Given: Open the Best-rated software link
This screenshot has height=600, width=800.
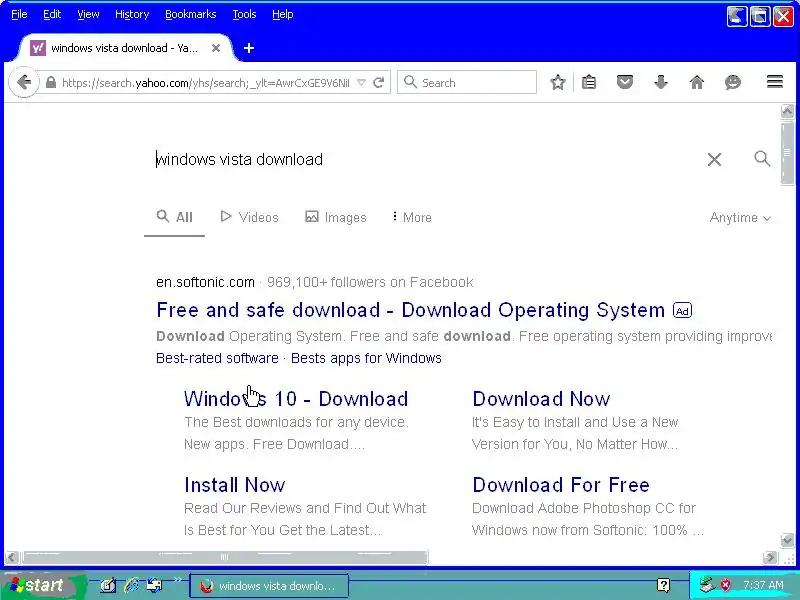Looking at the screenshot, I should [x=217, y=358].
